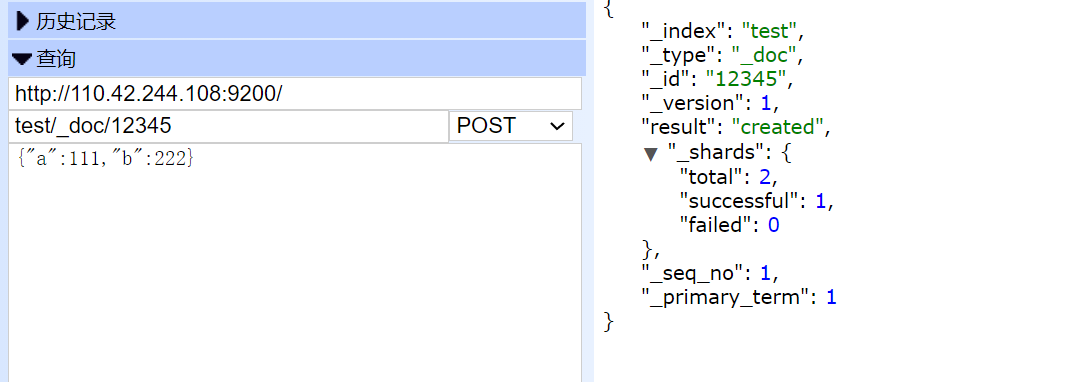Select the "test" index value
Screen dimensions: 1079x382
pyautogui.click(x=769, y=31)
